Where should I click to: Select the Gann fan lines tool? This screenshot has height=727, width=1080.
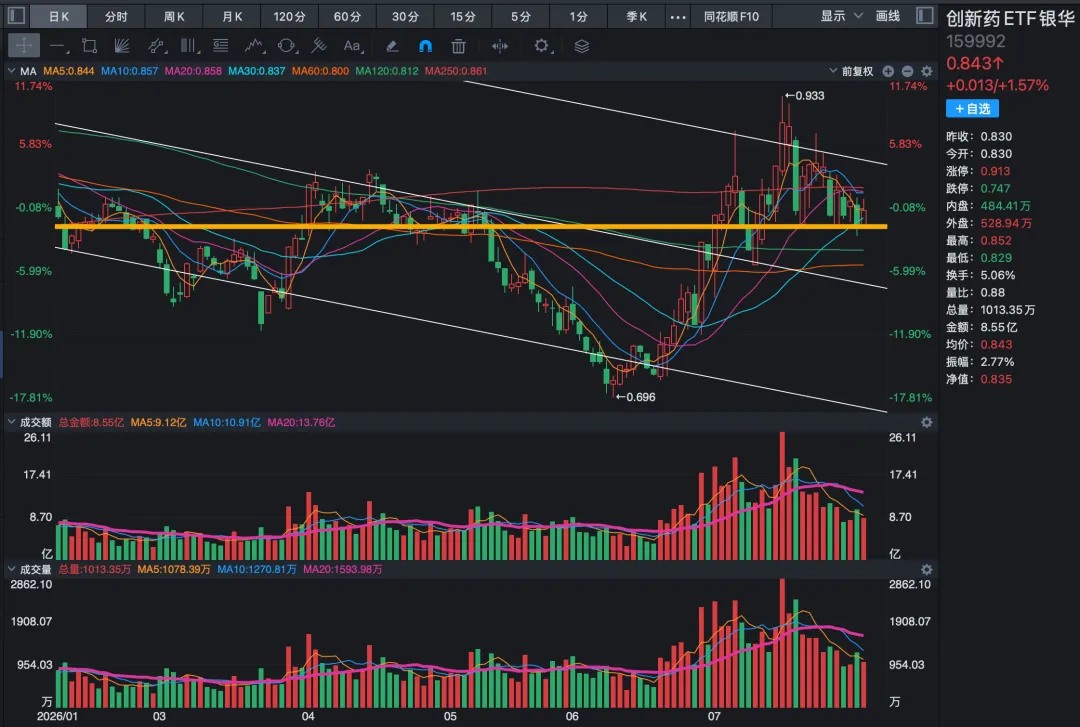[122, 46]
